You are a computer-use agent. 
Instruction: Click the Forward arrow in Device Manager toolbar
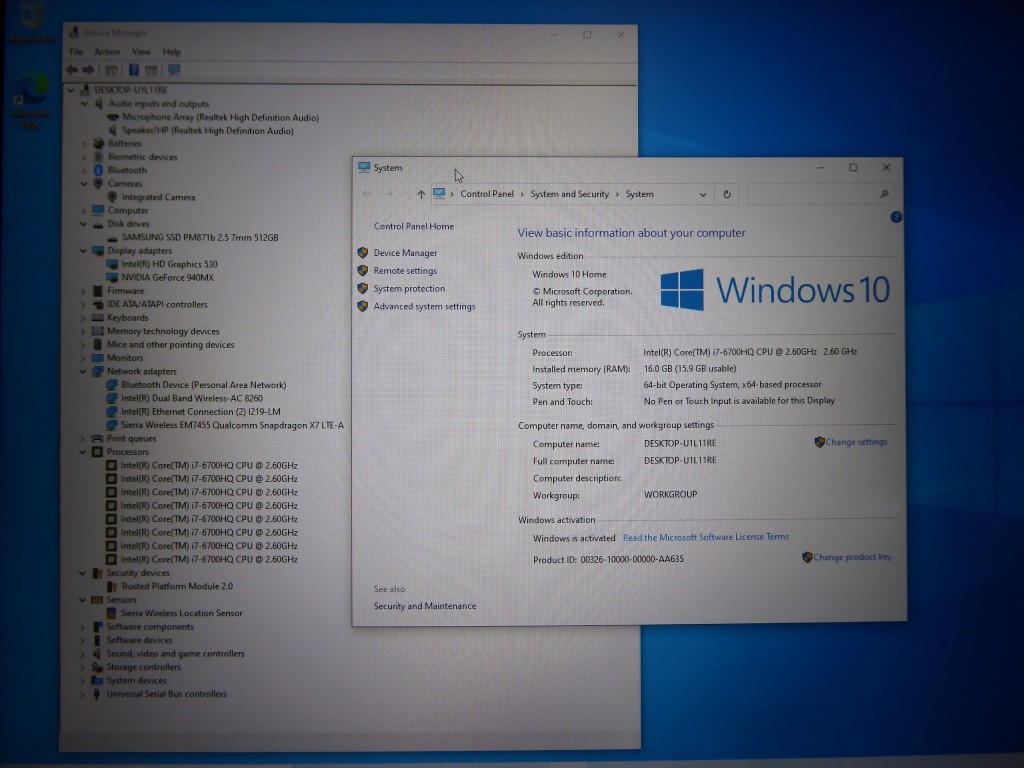click(x=88, y=70)
